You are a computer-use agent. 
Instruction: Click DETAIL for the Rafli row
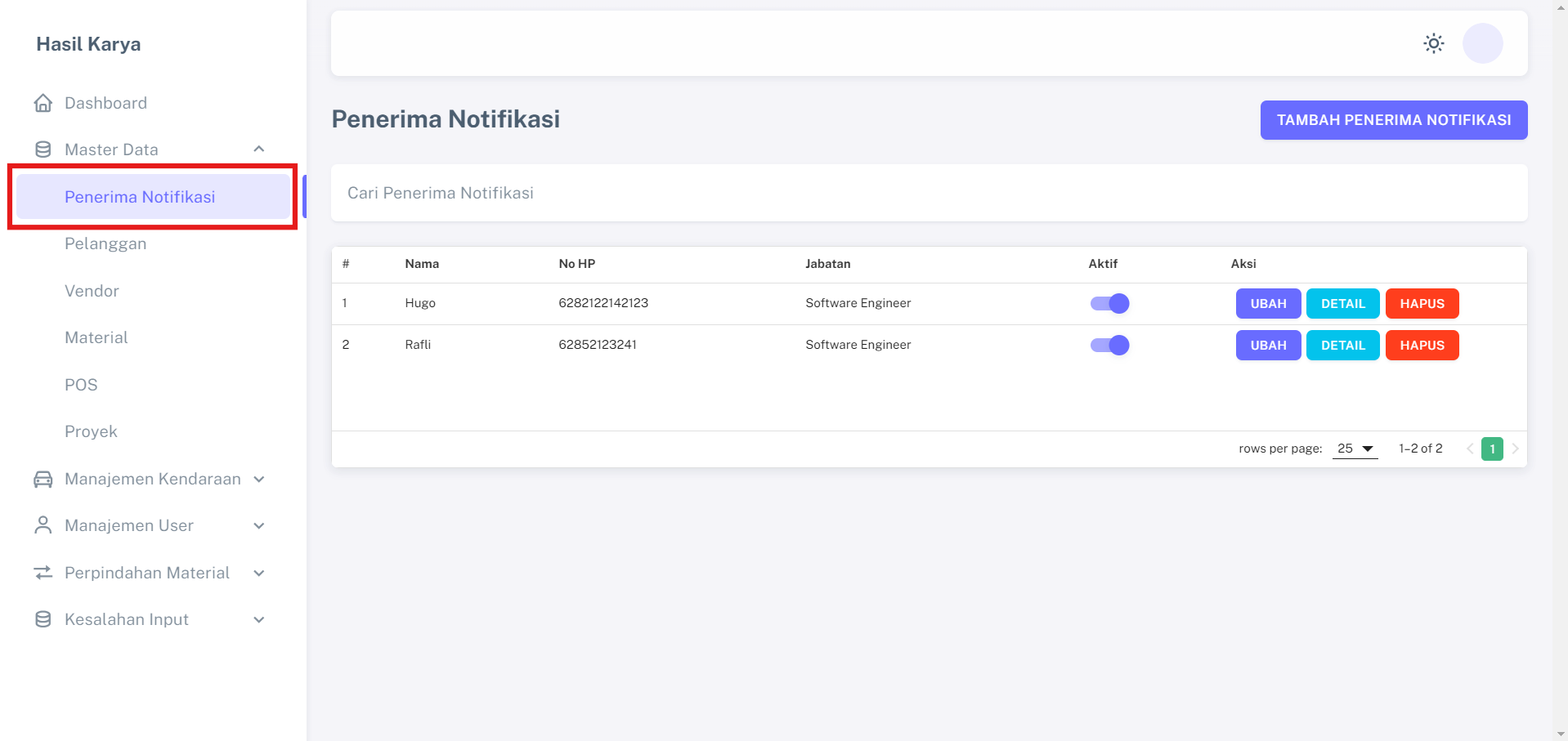pos(1342,346)
